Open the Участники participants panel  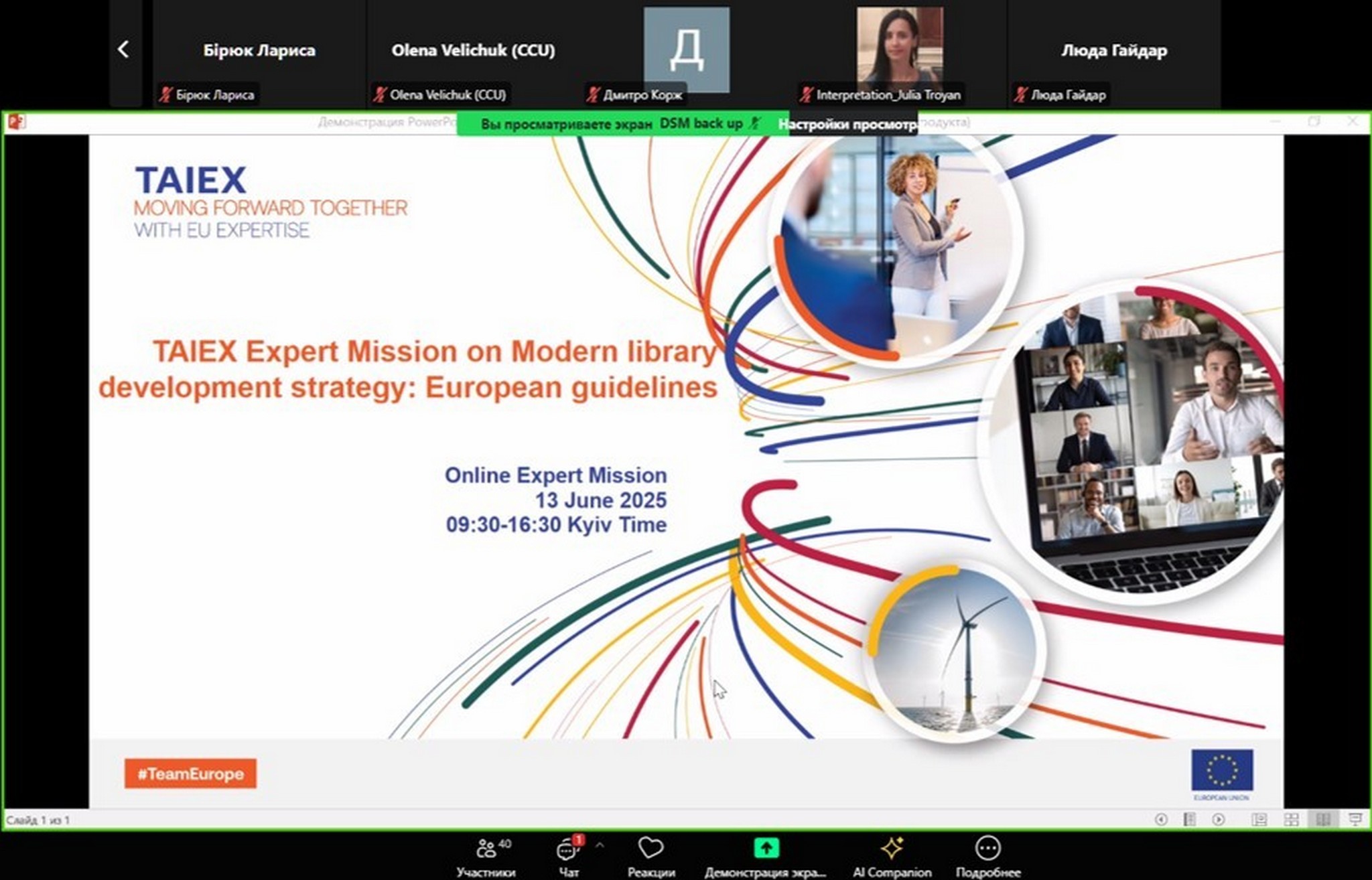(486, 857)
